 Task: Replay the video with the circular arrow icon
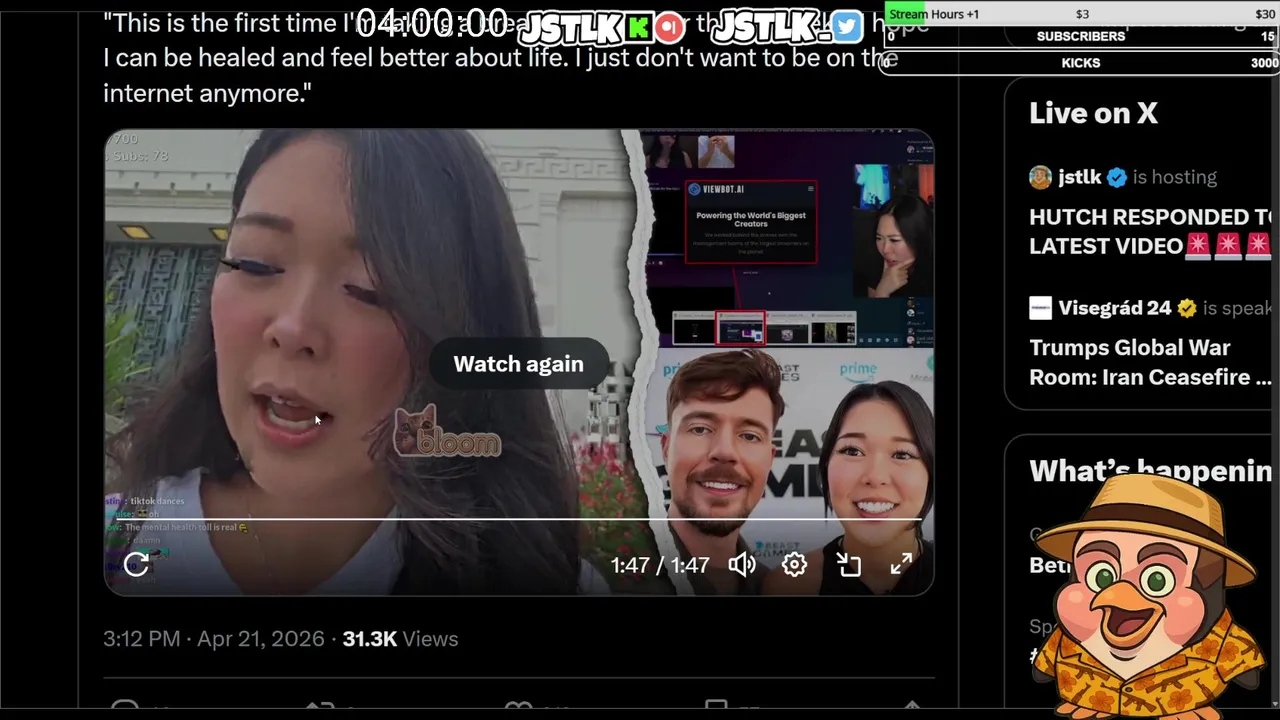click(x=136, y=564)
